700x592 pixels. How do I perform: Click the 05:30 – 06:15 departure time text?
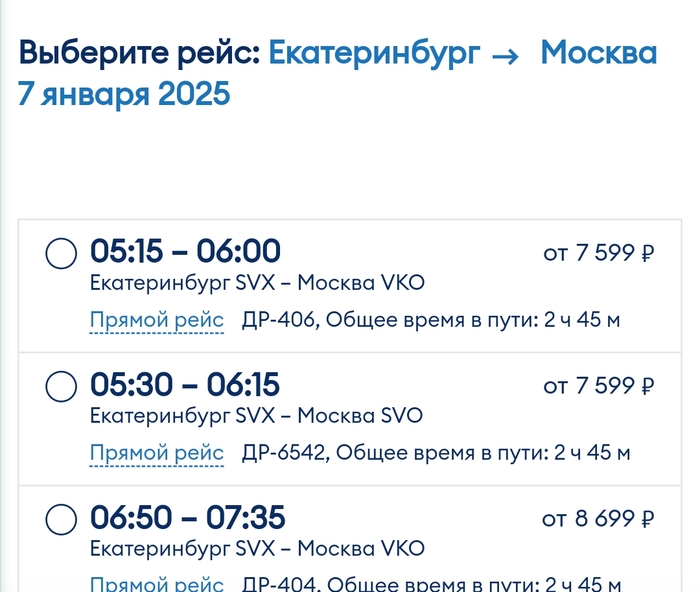pyautogui.click(x=185, y=384)
